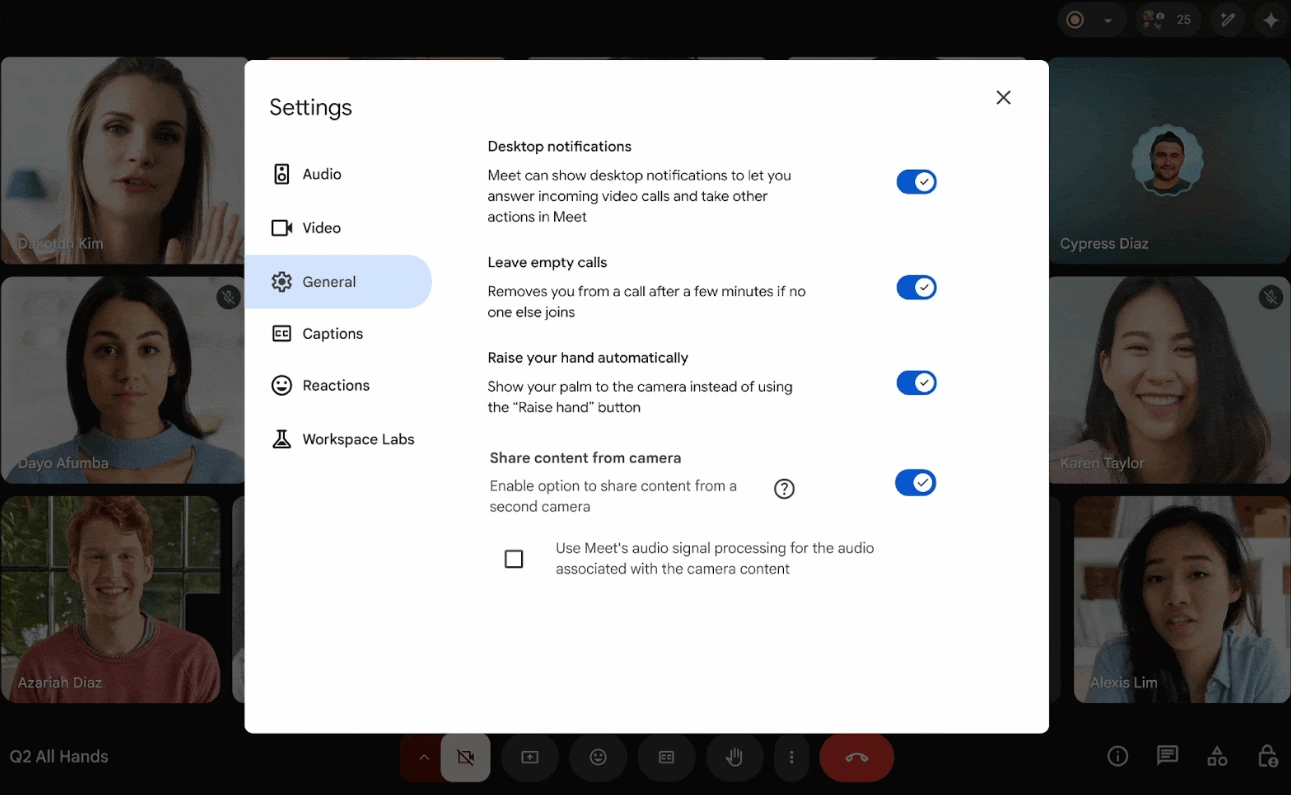Viewport: 1291px width, 795px height.
Task: Click the Workspace Labs flask icon
Action: click(x=282, y=440)
